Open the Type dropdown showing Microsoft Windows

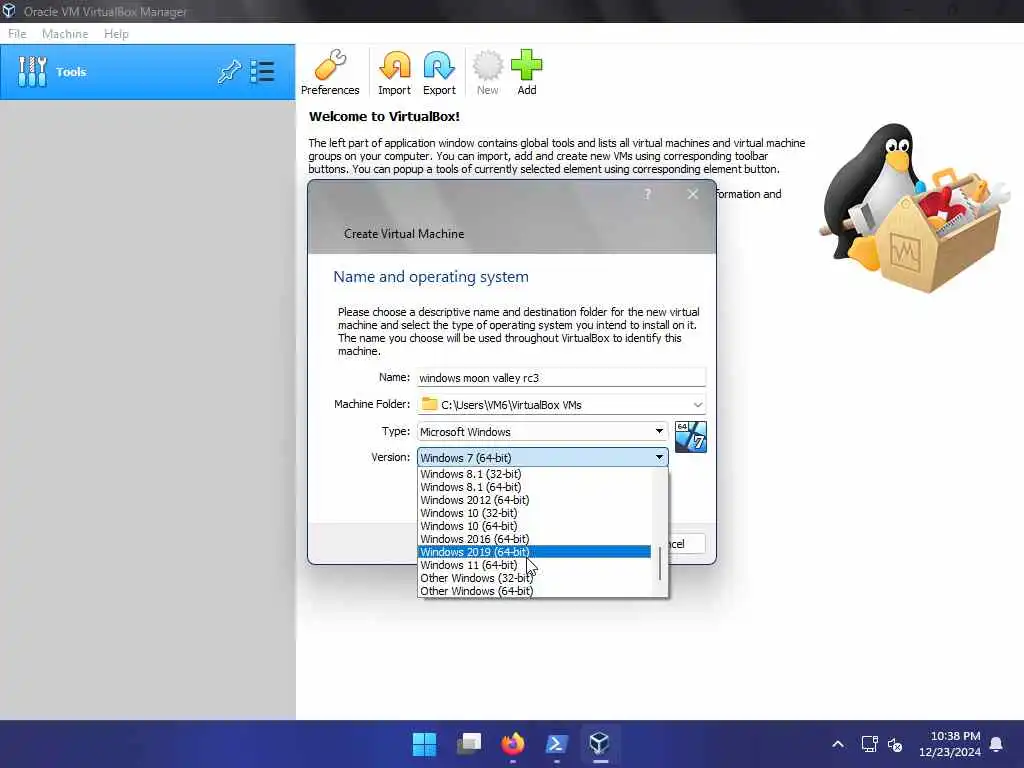click(542, 432)
